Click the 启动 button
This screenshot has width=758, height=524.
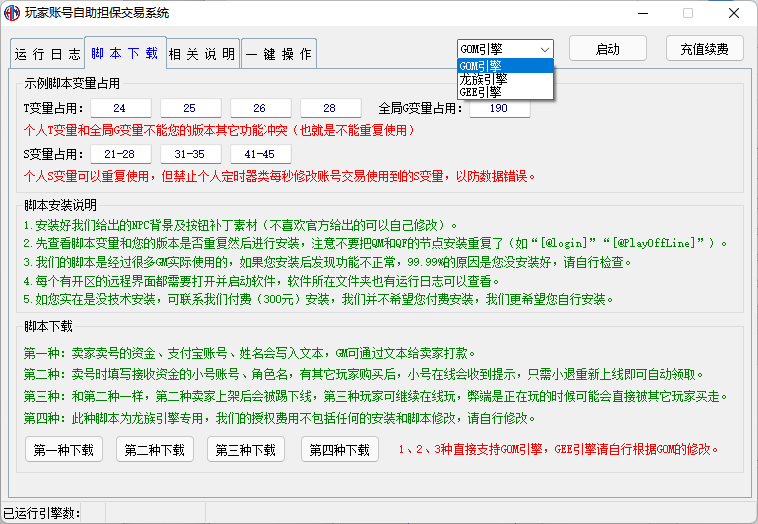(608, 49)
